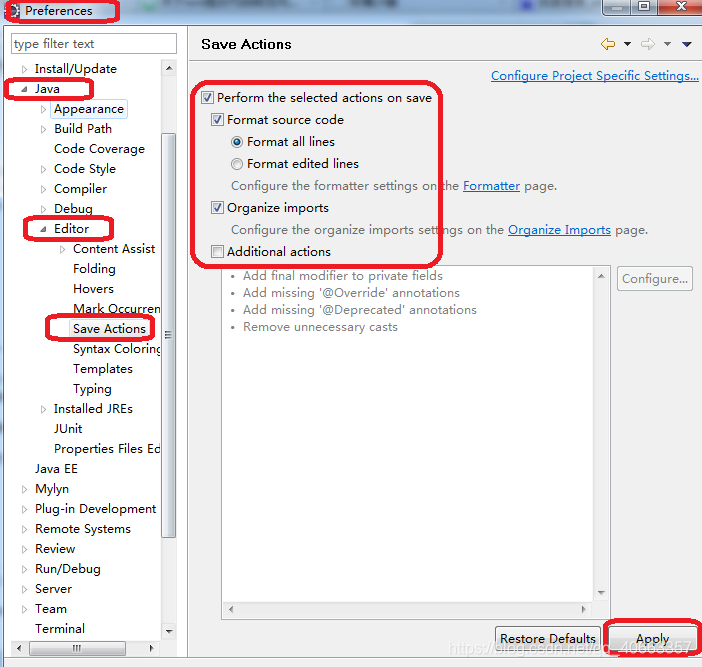Open the Organize Imports page link

559,230
